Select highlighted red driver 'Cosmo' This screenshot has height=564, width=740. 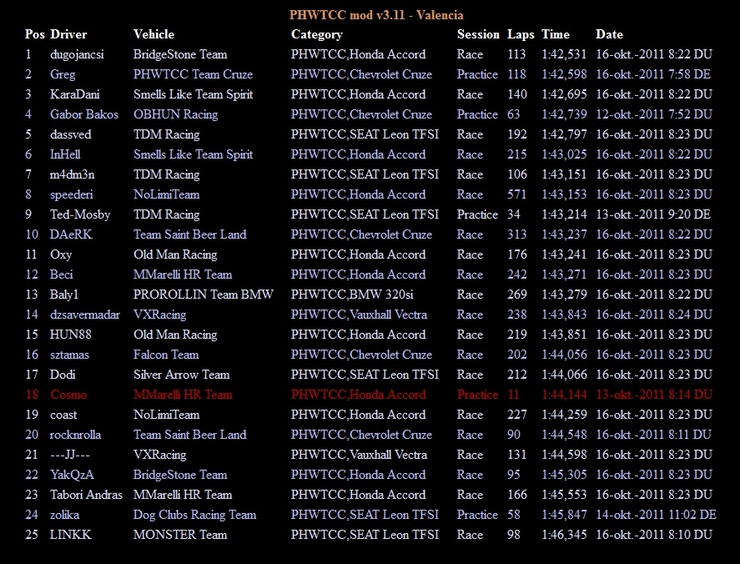pyautogui.click(x=68, y=395)
